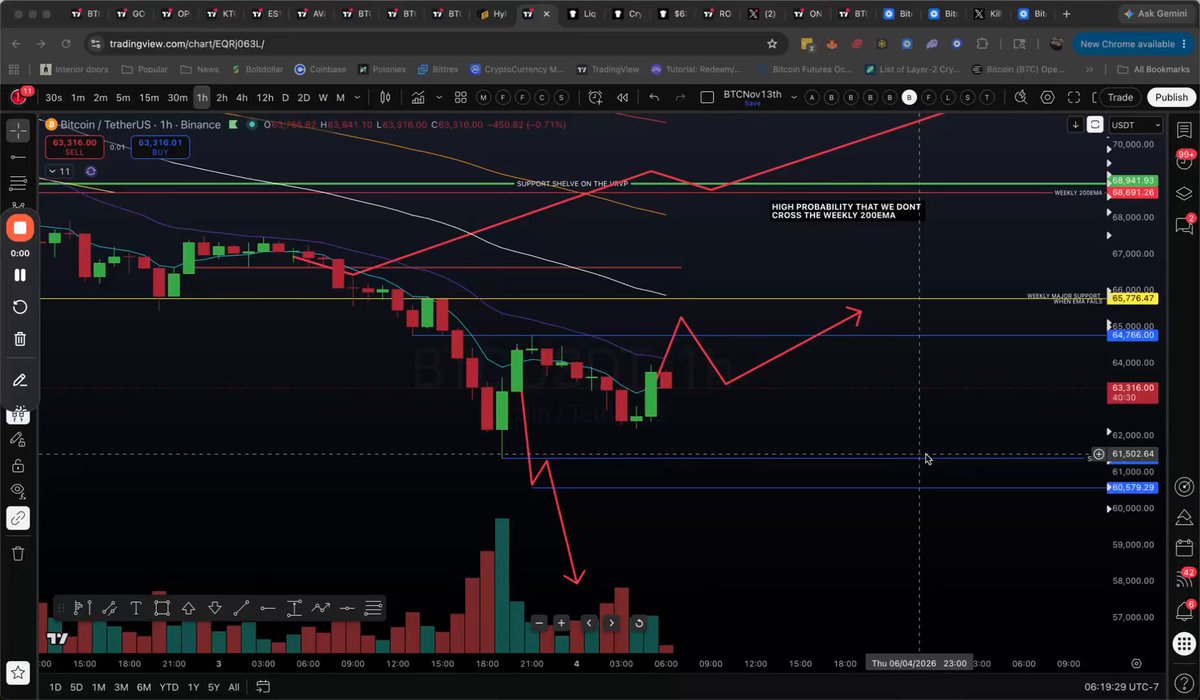Select the 15m timeframe

148,97
